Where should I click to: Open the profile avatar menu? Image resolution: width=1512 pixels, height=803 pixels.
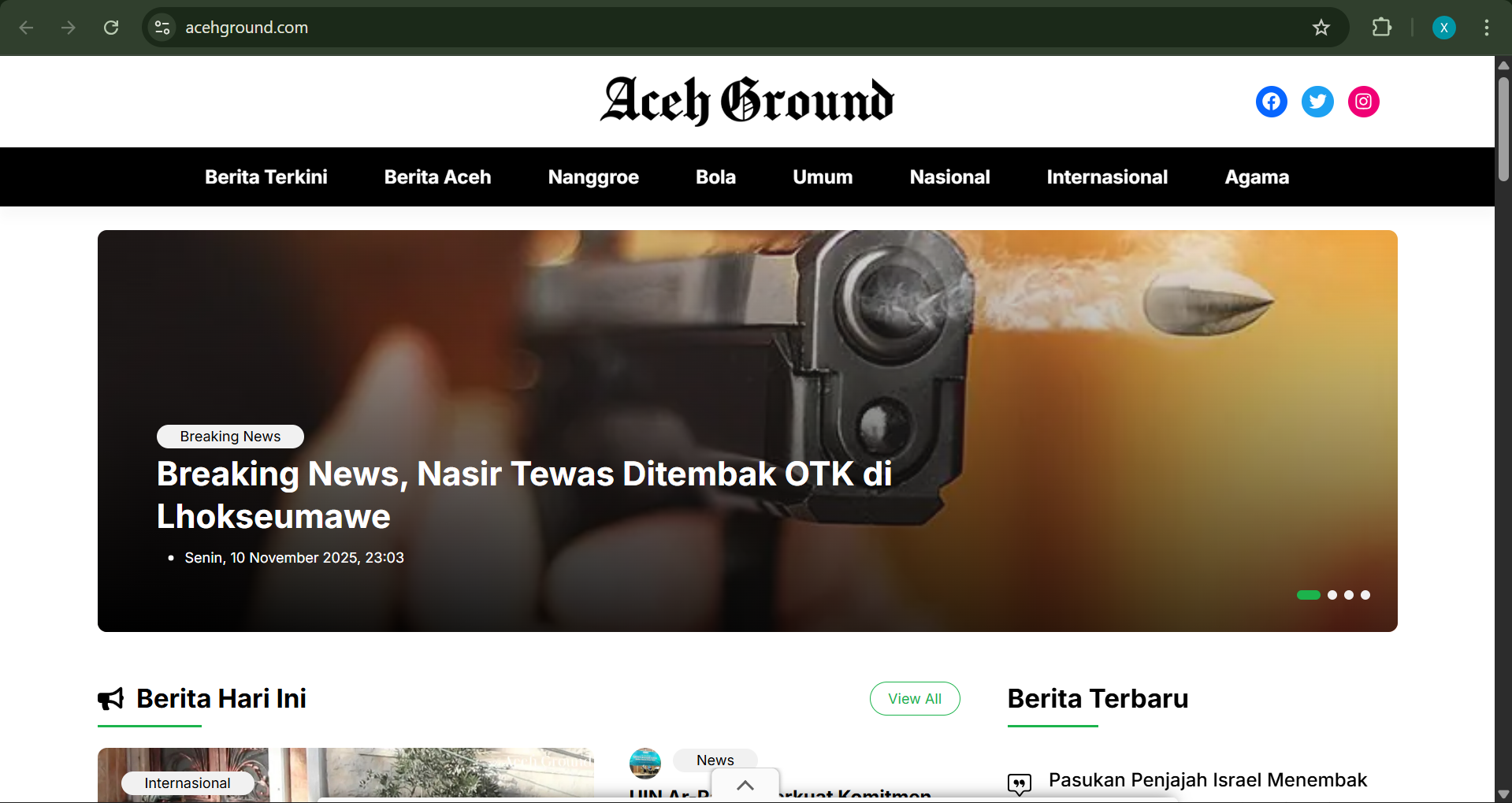pyautogui.click(x=1443, y=27)
